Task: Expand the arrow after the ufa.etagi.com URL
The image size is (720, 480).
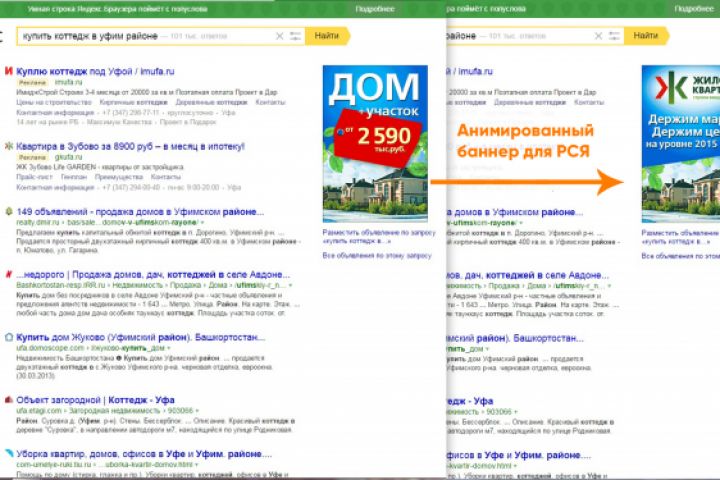Action: [197, 411]
